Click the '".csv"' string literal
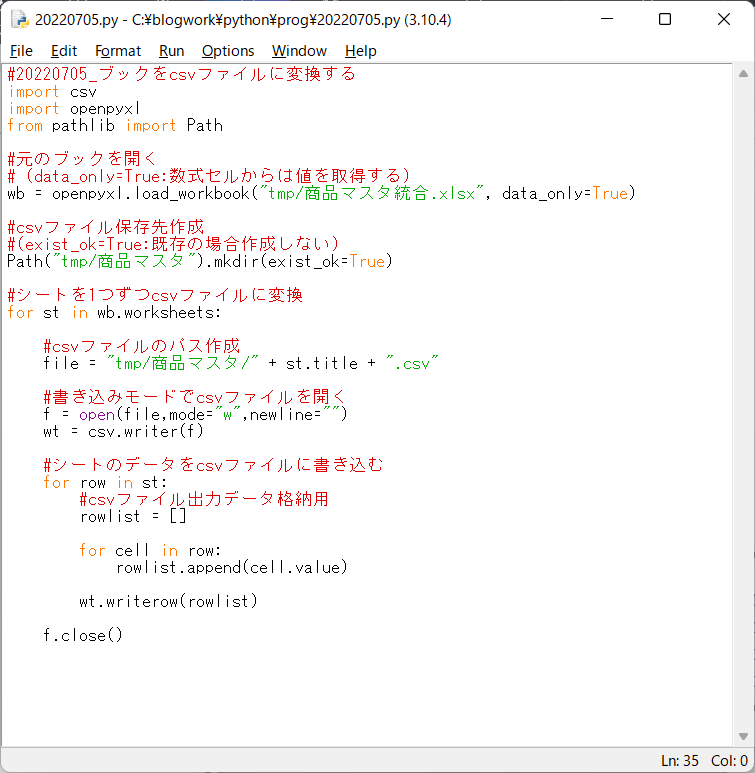The image size is (755, 773). tap(412, 363)
